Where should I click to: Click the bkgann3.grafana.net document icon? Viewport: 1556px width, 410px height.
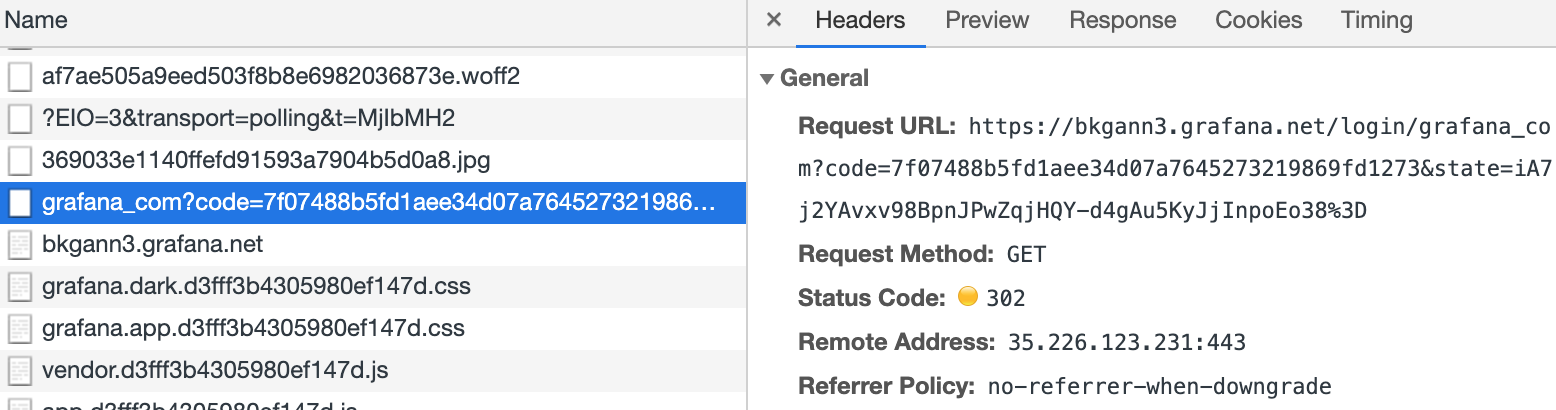tap(20, 245)
